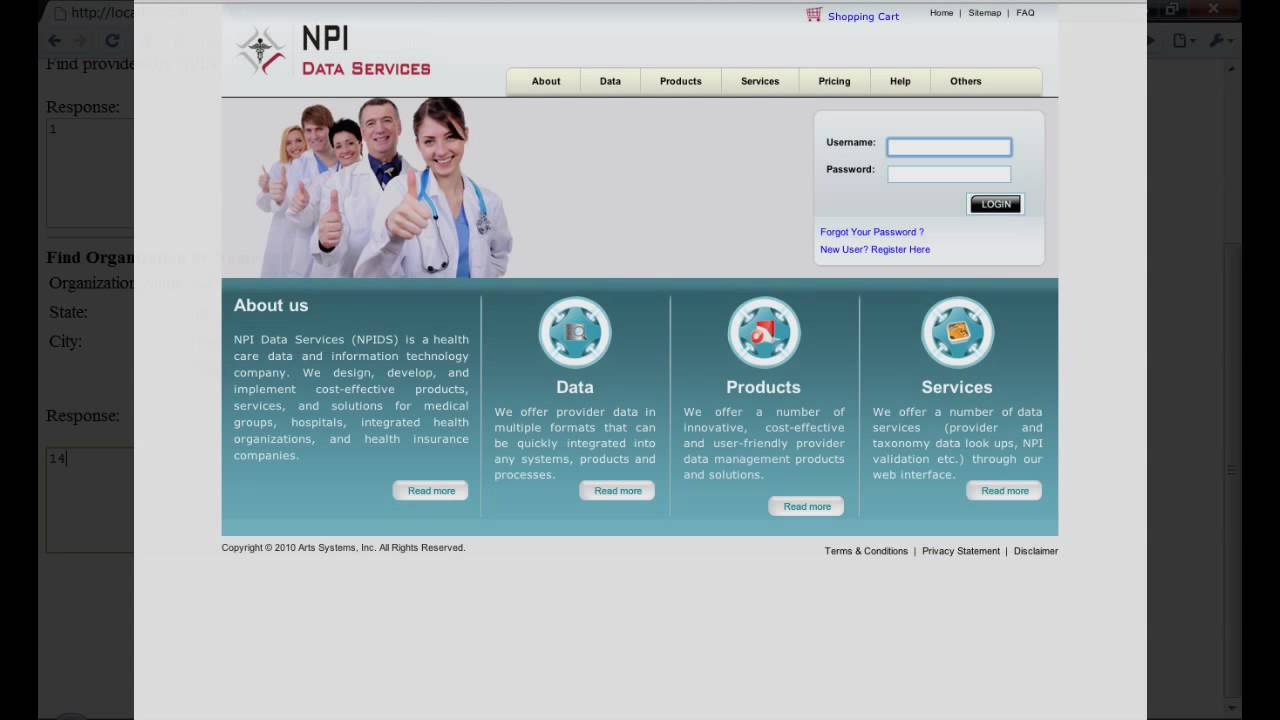This screenshot has height=720, width=1280.
Task: Click New User Register Here link
Action: pyautogui.click(x=875, y=250)
